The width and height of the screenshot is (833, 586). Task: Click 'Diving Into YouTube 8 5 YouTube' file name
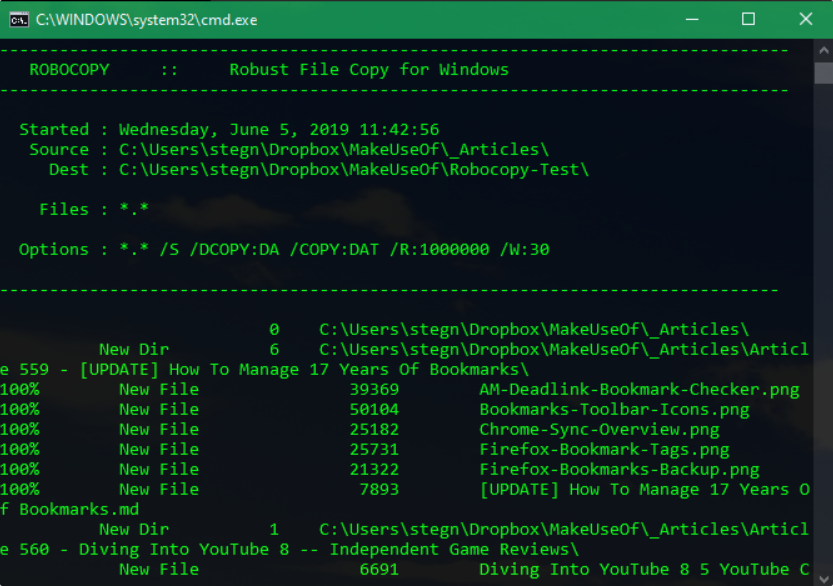[644, 570]
